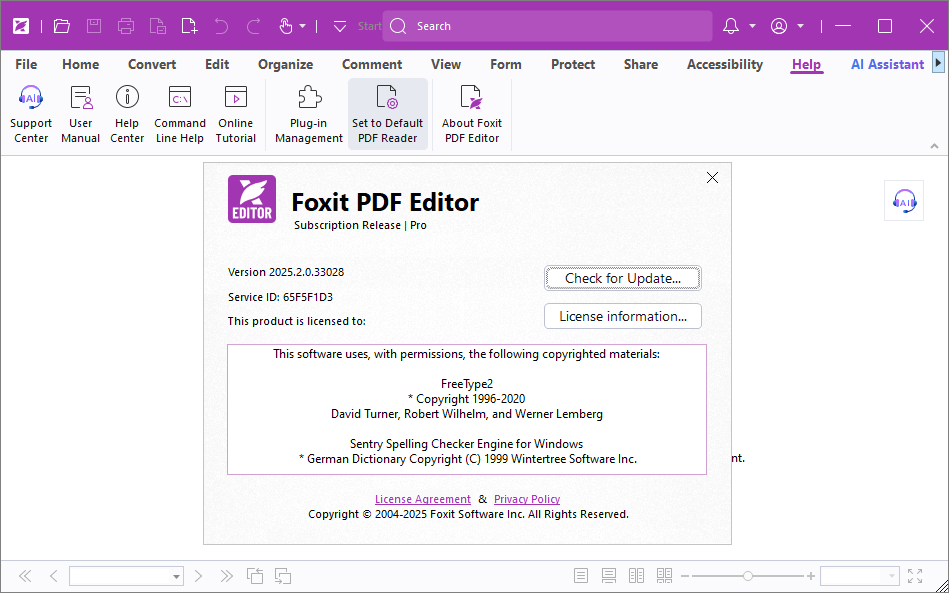949x593 pixels.
Task: Go to the first page
Action: (x=25, y=575)
